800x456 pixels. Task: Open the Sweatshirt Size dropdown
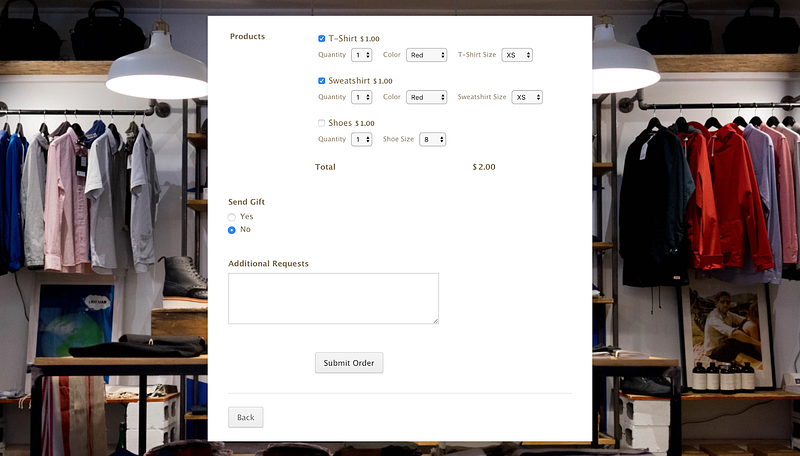527,97
